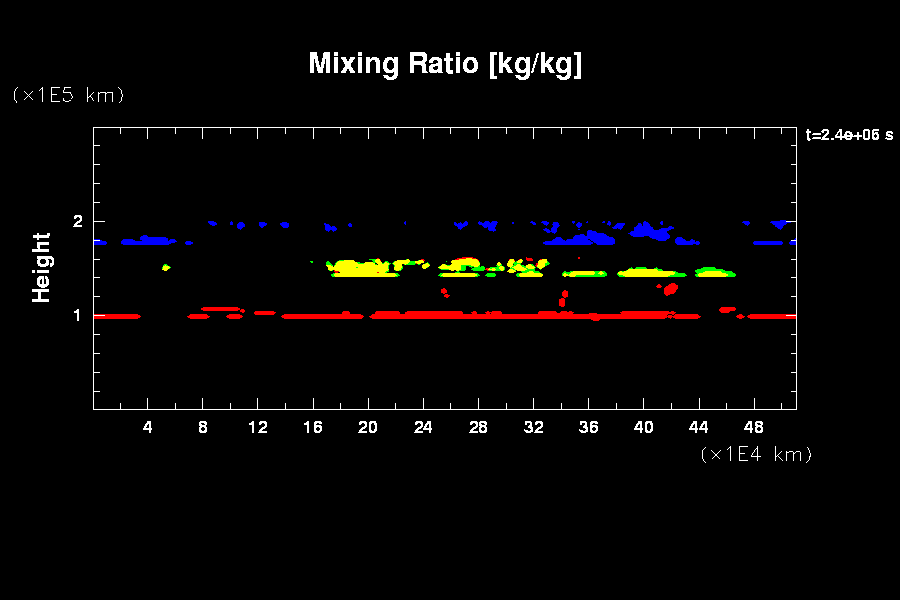
Task: Click the isolated red blob near x=42
Action: [670, 289]
